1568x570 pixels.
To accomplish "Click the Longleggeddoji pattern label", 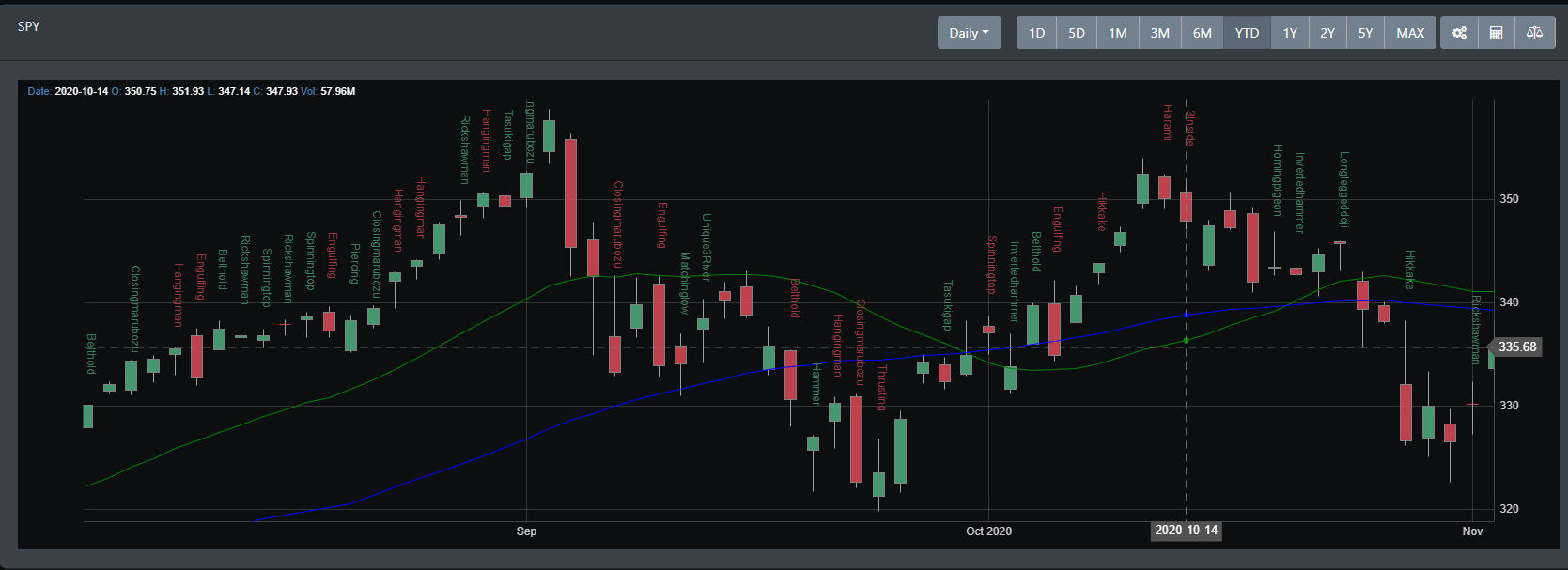I will coord(1344,190).
